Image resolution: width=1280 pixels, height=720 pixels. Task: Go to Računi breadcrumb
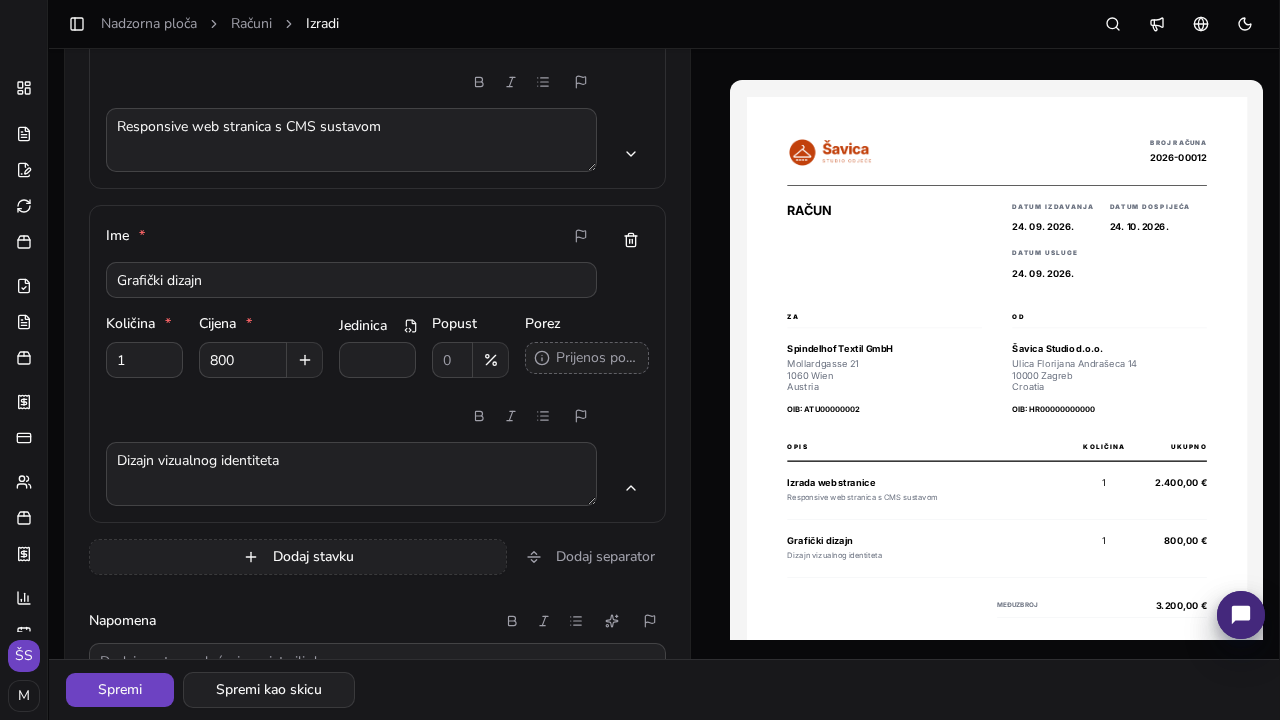pyautogui.click(x=251, y=24)
